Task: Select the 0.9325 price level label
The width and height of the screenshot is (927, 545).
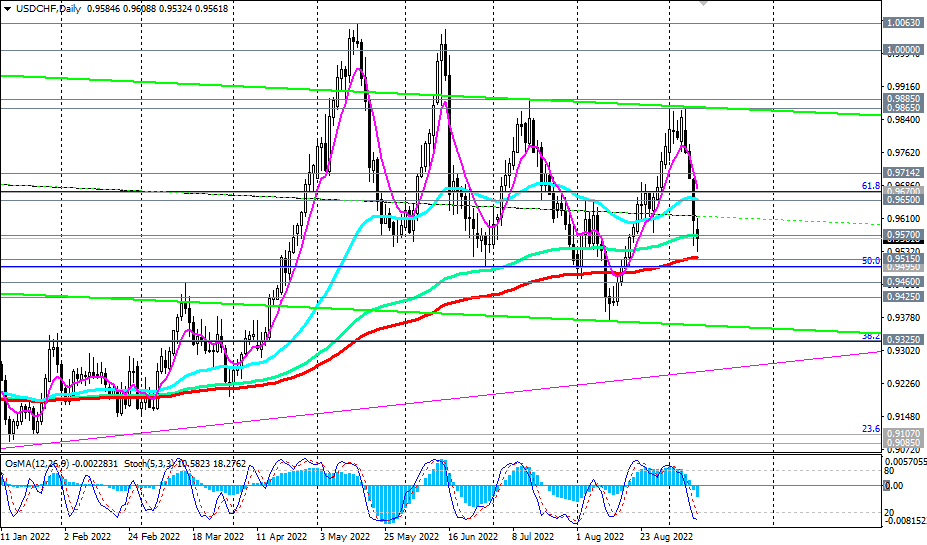Action: (903, 340)
